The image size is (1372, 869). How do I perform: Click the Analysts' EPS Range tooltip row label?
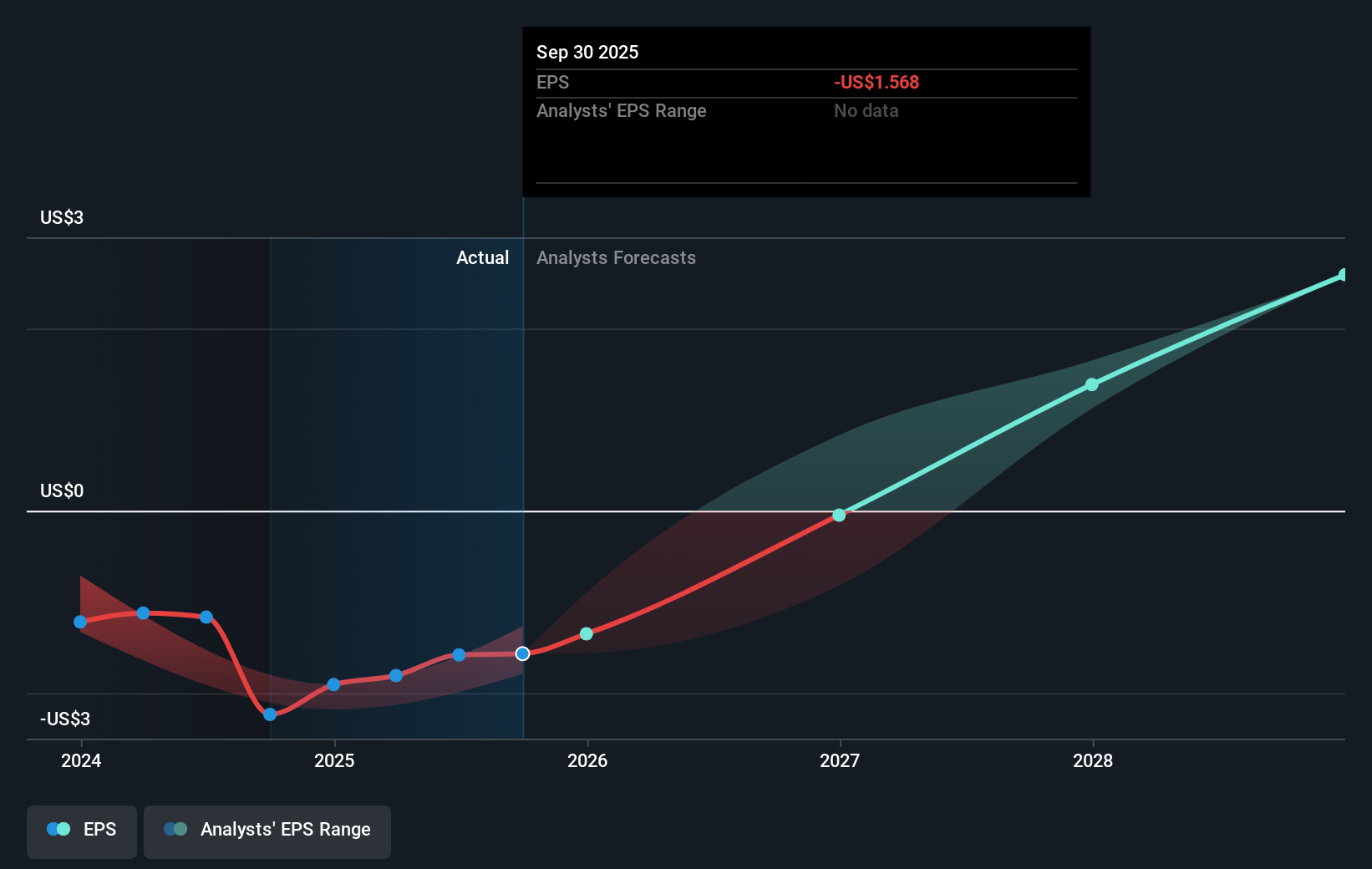pos(621,110)
